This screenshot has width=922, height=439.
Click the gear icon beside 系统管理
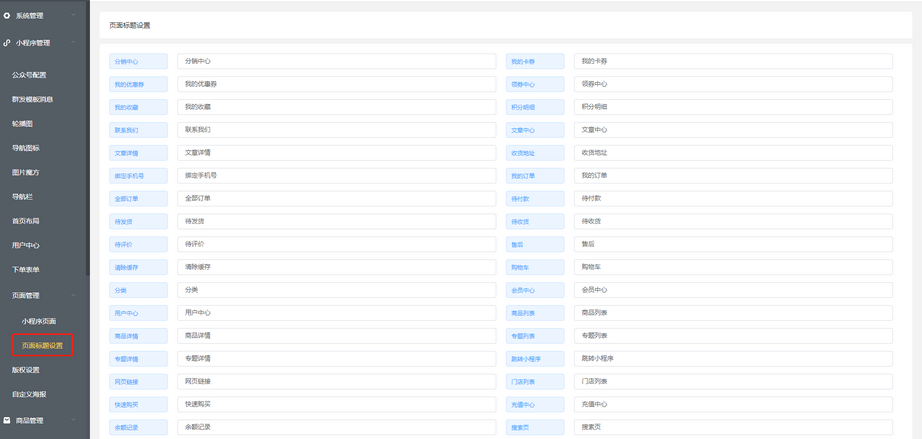click(x=8, y=16)
